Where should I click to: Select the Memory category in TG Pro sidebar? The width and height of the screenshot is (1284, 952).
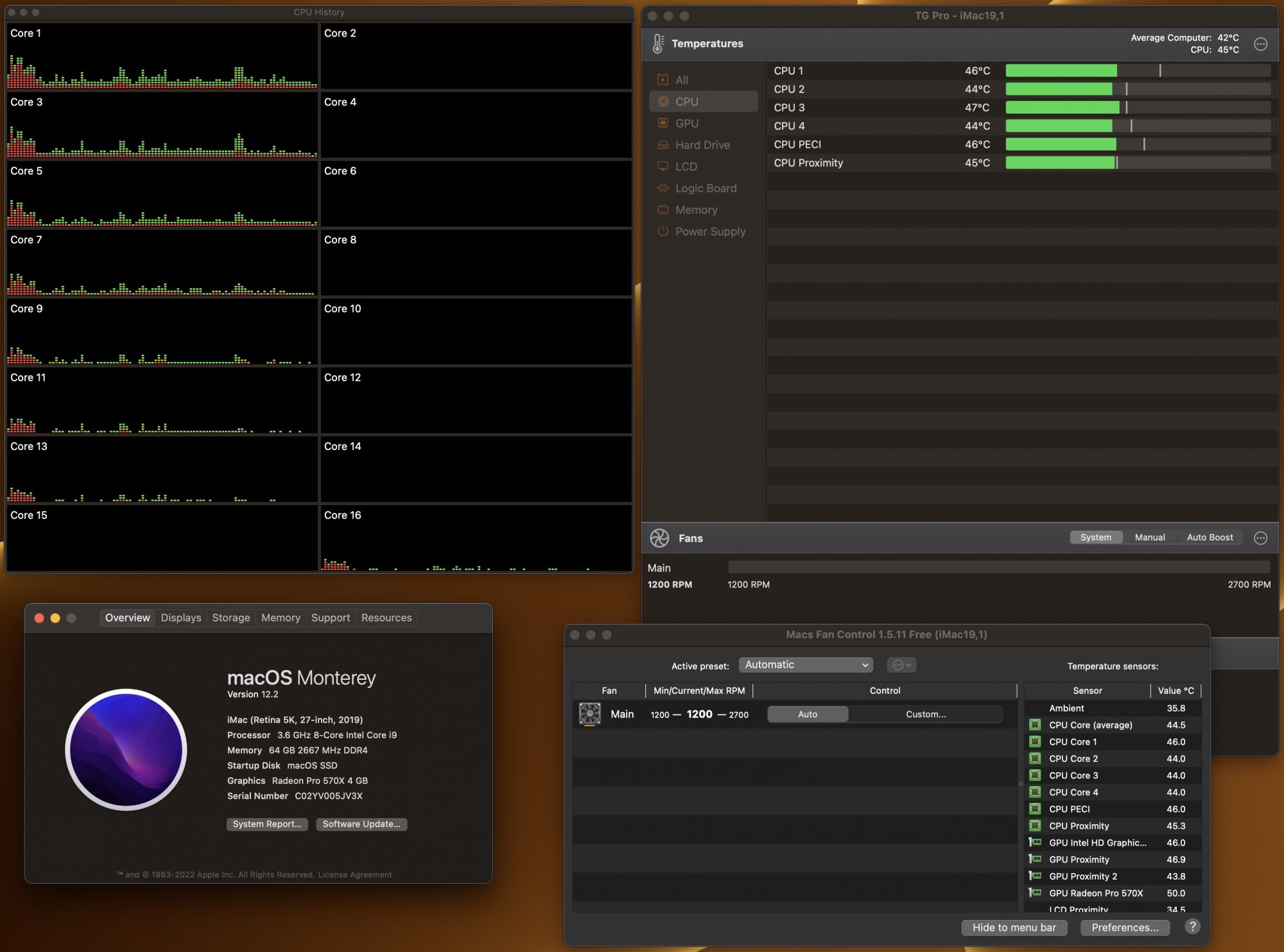(x=697, y=209)
